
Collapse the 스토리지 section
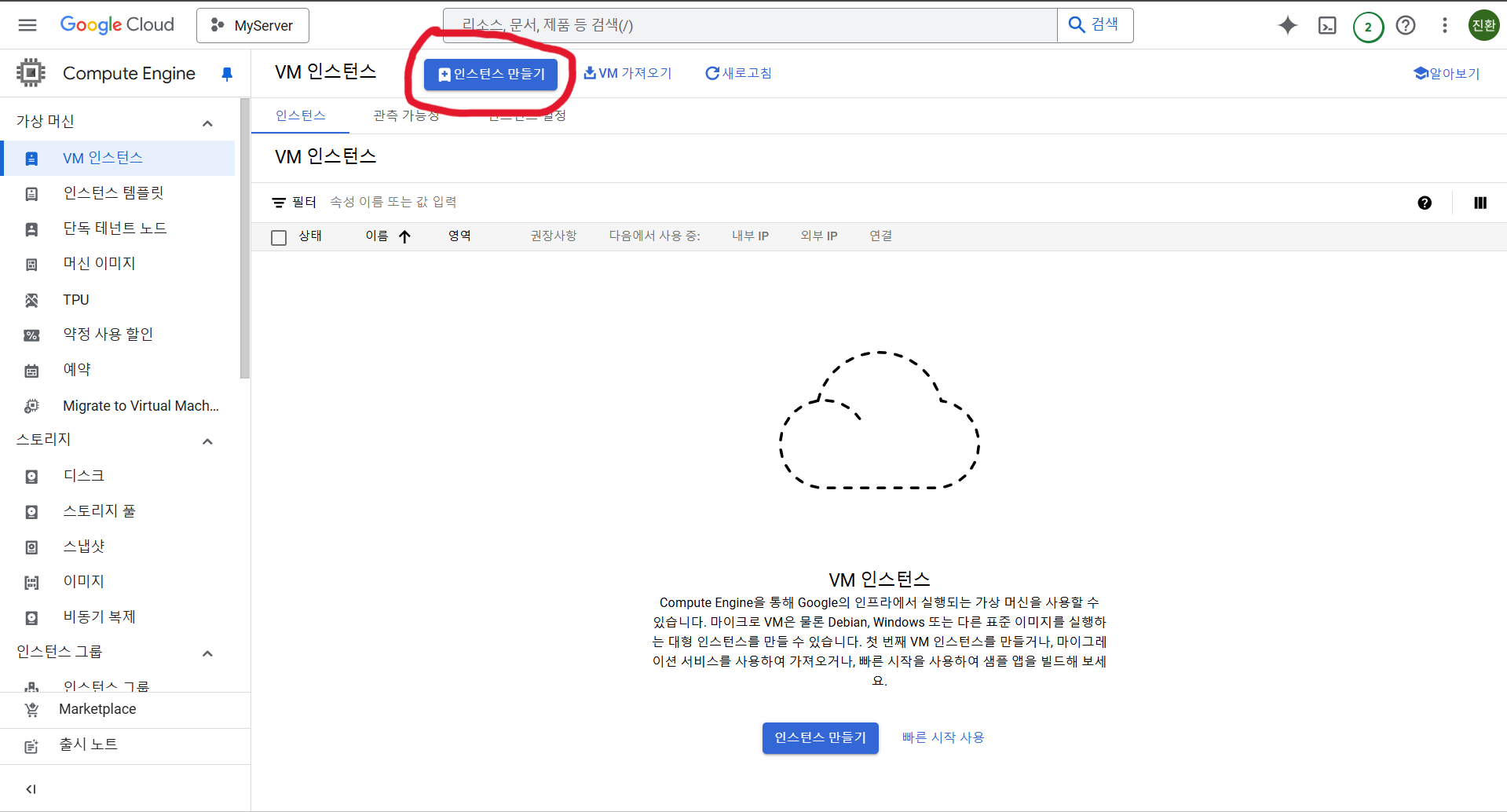207,441
